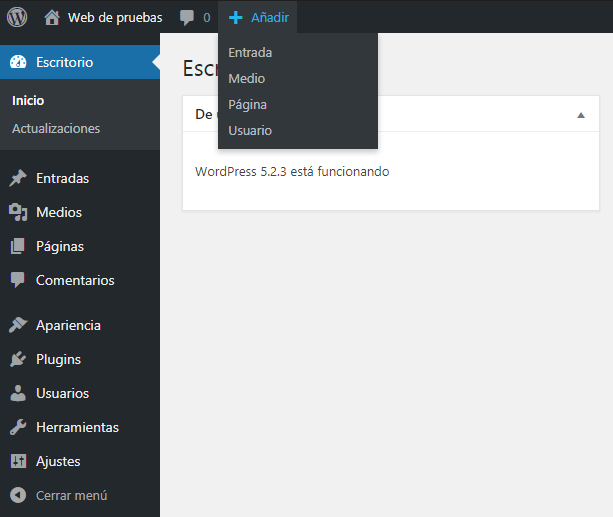
Task: Click the Plugins plug icon
Action: (18, 359)
